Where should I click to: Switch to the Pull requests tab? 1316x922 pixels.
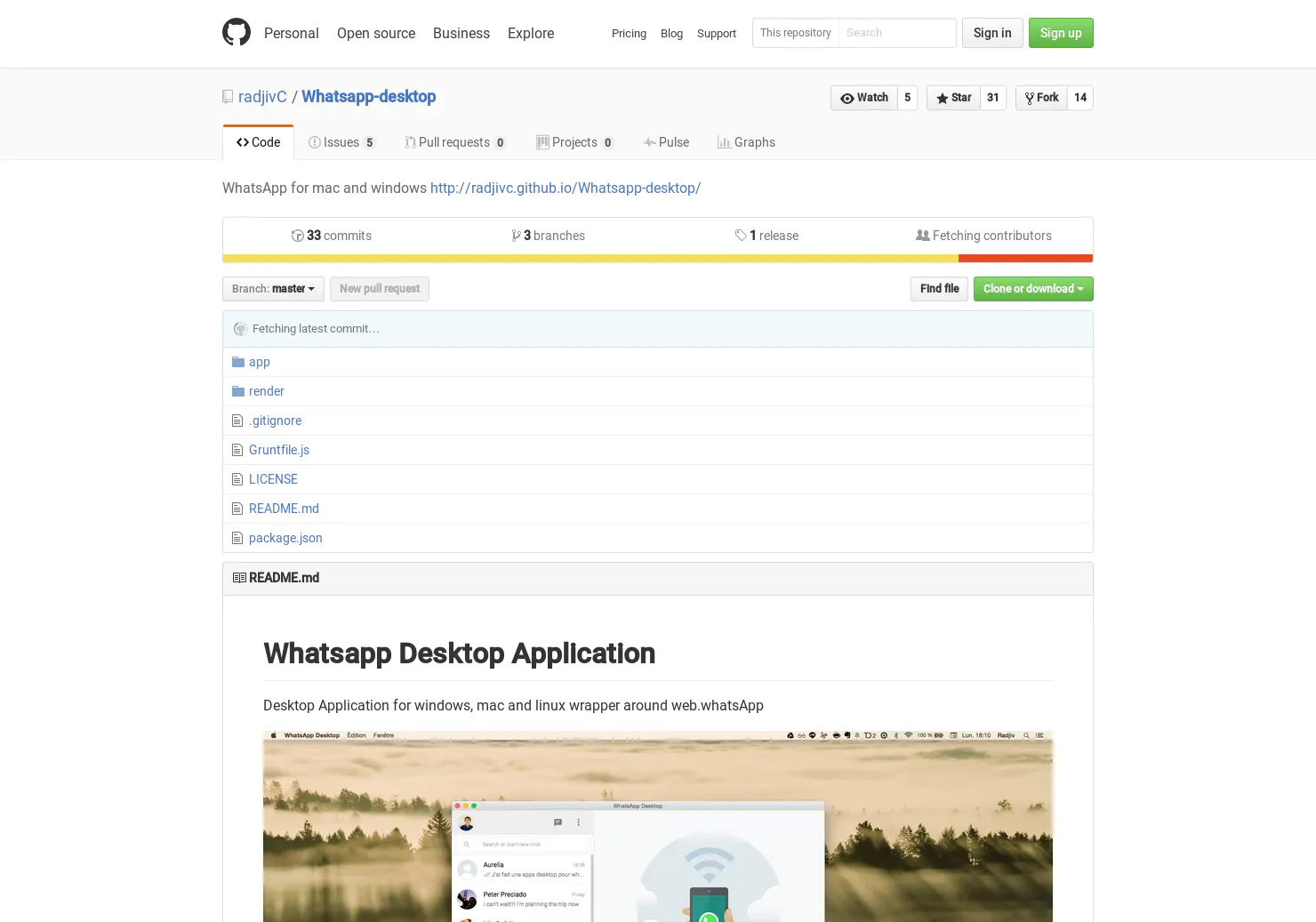[455, 142]
